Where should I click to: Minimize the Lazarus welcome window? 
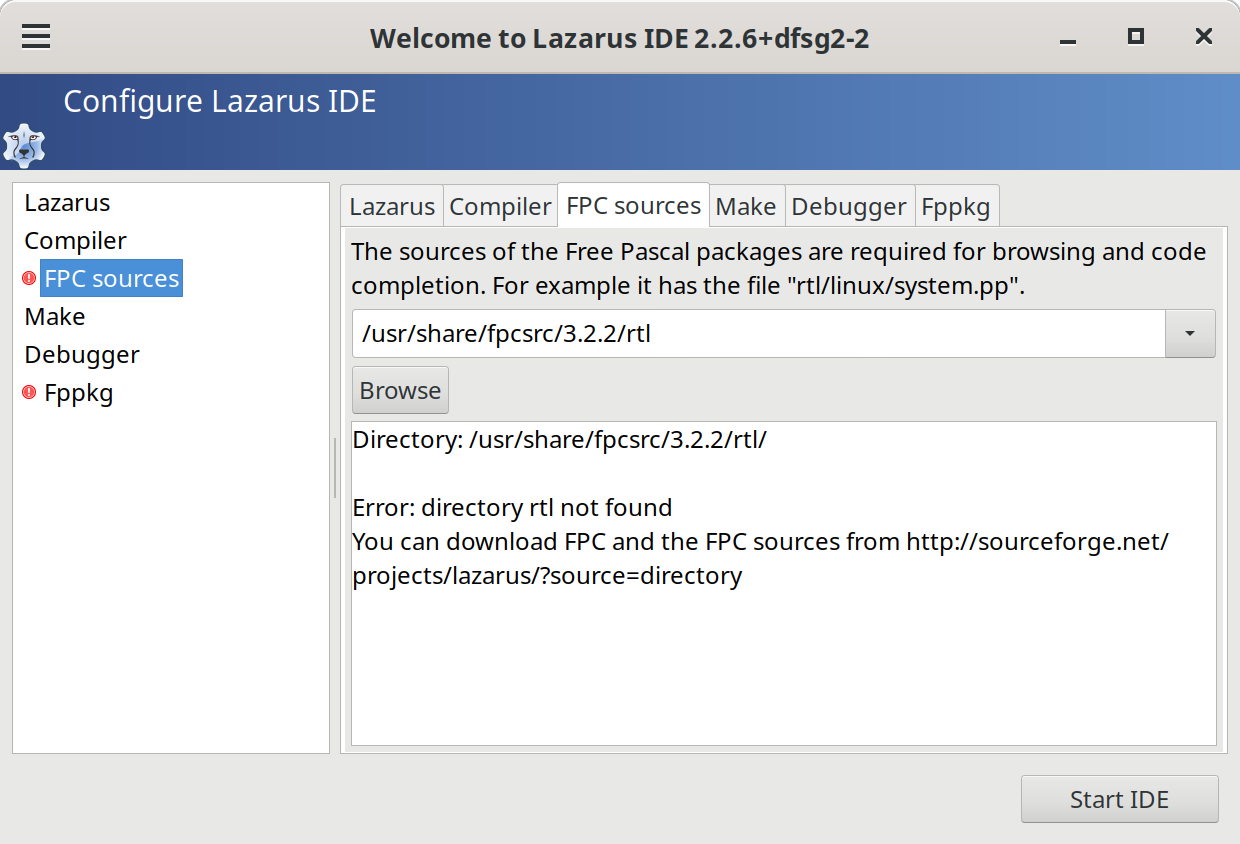[1068, 38]
